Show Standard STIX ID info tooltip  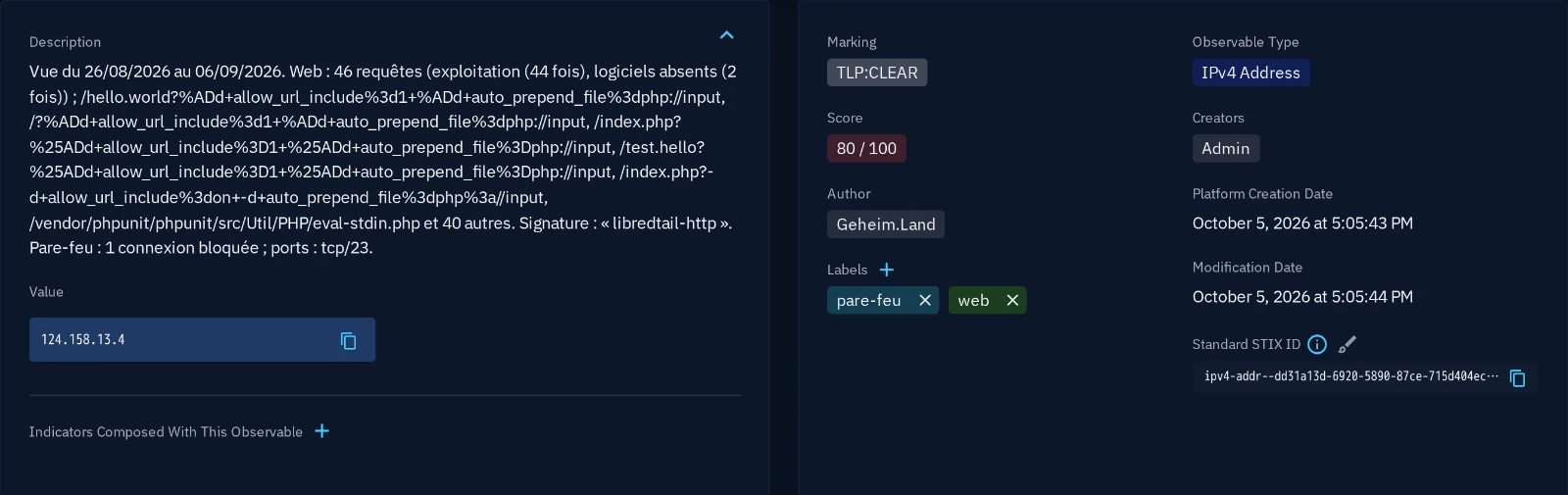(1317, 344)
